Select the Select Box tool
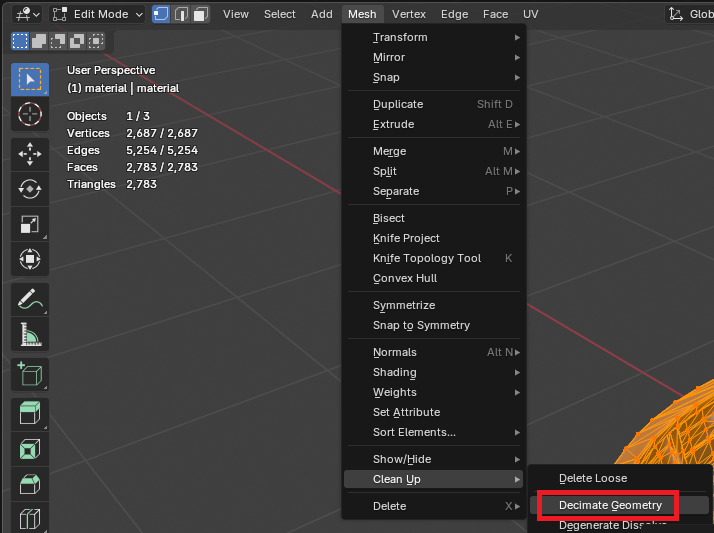Viewport: 714px width, 533px height. coord(30,80)
